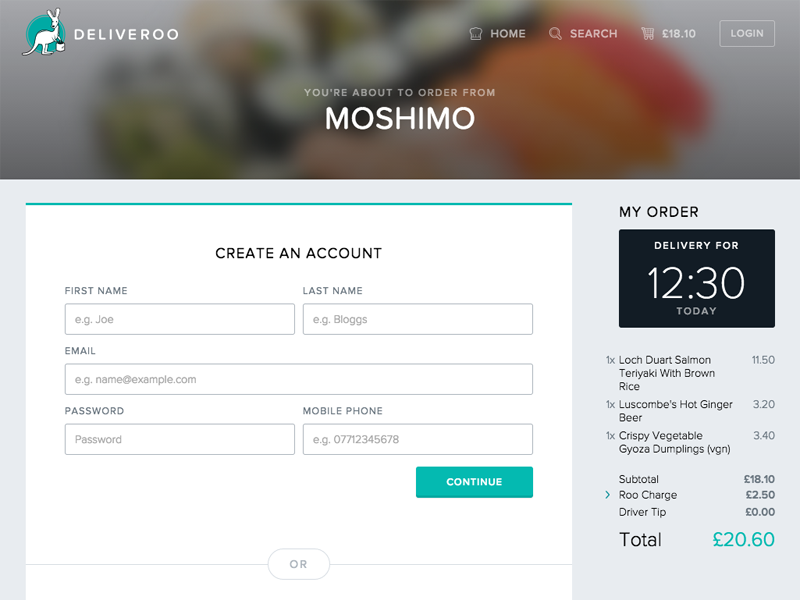Select the Loch Duart Salmon Teriyaki item
Viewport: 800px width, 600px height.
pos(667,373)
